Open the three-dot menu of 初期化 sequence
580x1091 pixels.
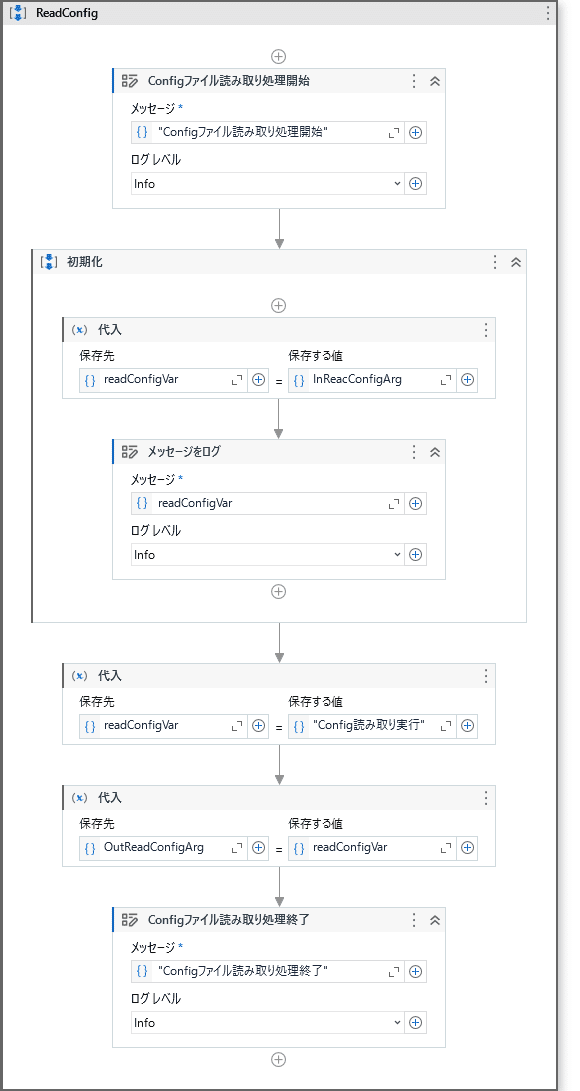(x=495, y=262)
